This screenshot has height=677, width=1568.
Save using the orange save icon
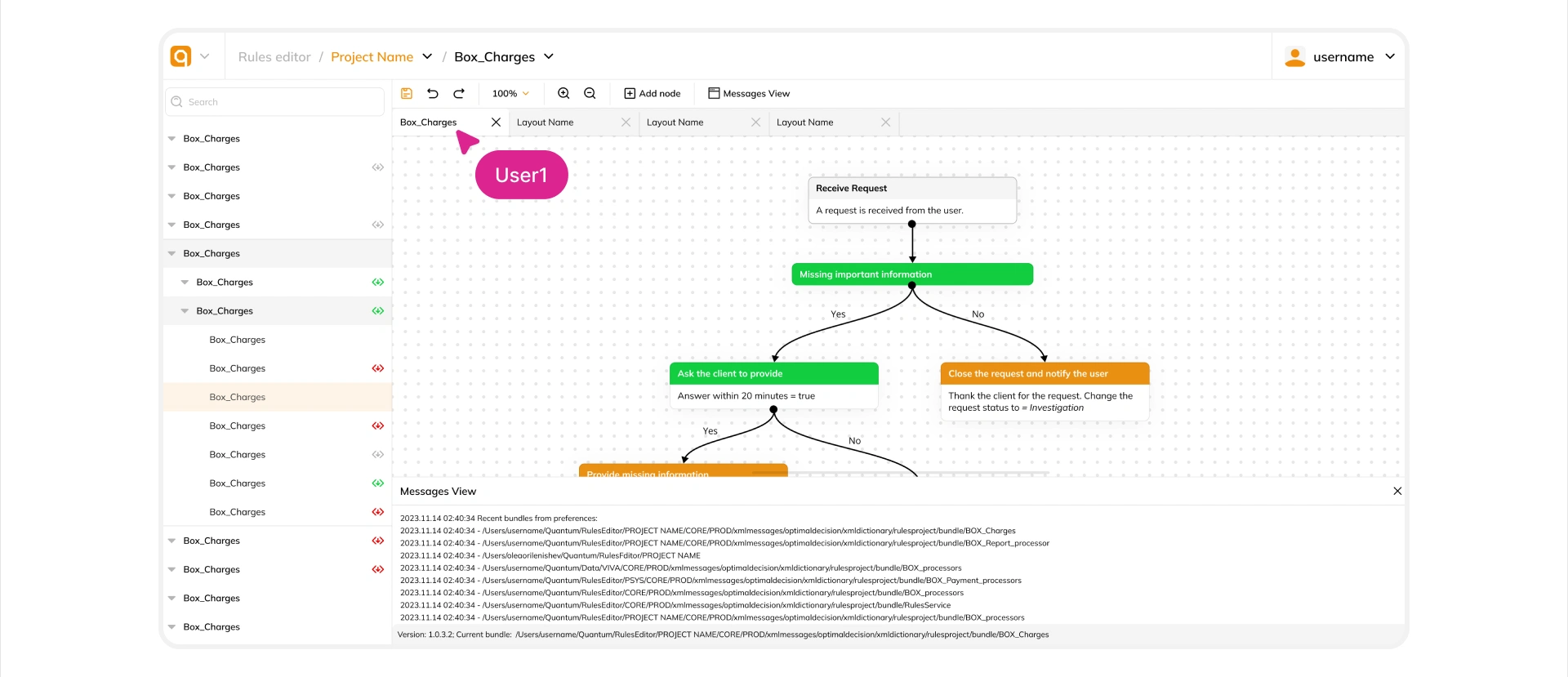tap(407, 94)
